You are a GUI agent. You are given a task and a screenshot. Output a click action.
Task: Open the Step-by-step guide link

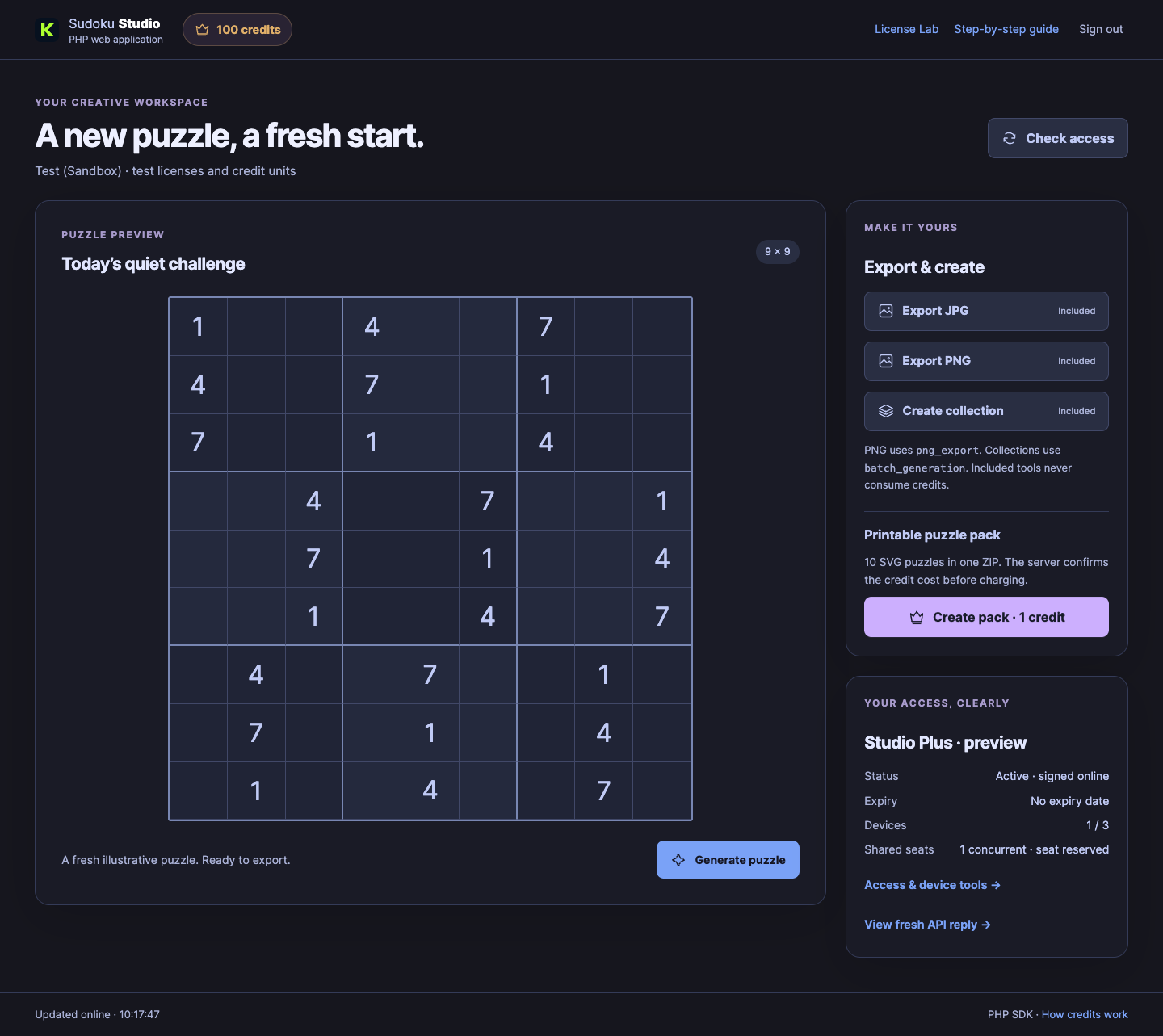pos(1006,29)
